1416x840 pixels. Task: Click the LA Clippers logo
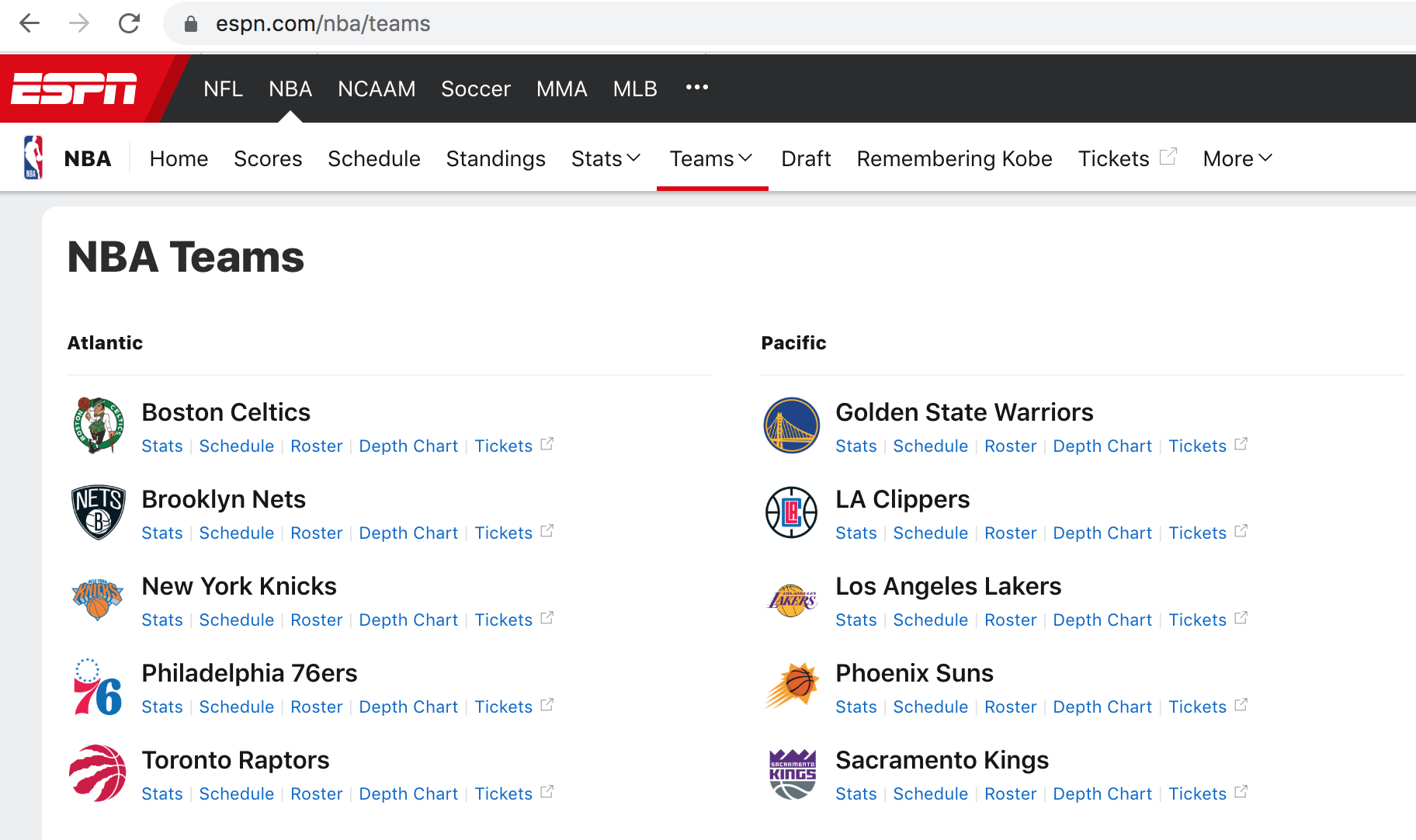(x=792, y=512)
